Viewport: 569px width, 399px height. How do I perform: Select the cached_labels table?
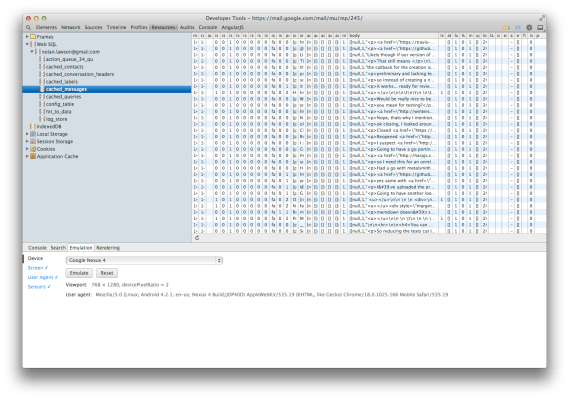click(x=62, y=82)
